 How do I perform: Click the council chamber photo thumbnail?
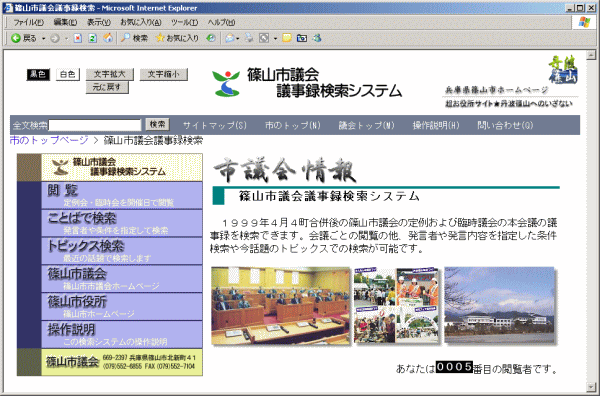(x=281, y=306)
